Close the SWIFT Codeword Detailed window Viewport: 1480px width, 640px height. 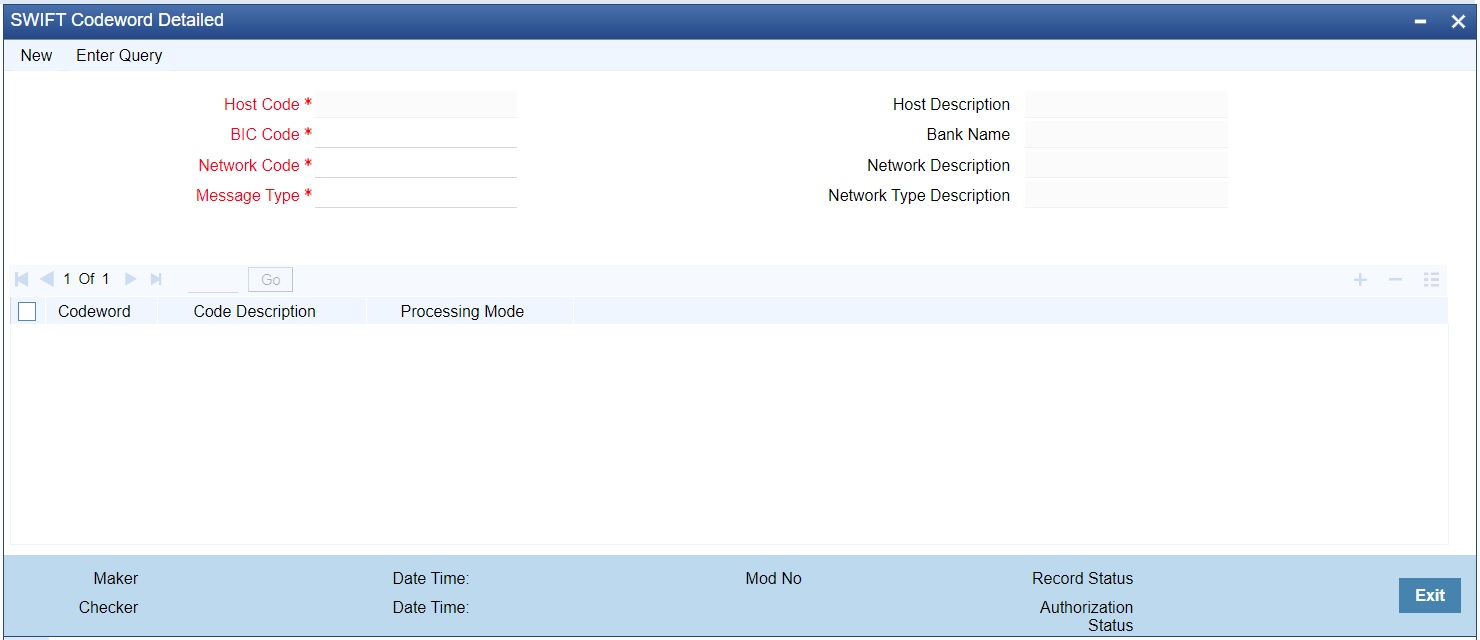tap(1458, 22)
